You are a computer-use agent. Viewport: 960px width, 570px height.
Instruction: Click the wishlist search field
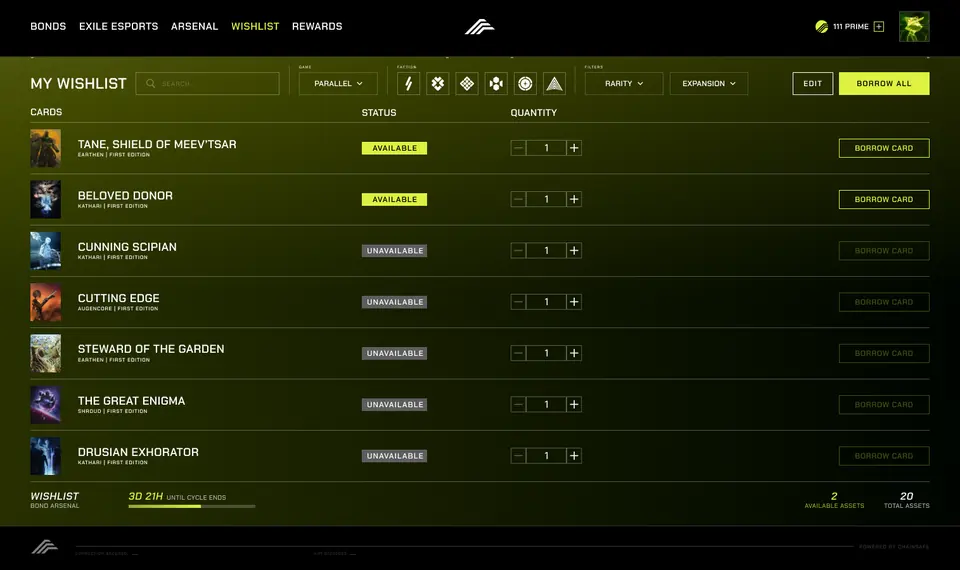(208, 83)
